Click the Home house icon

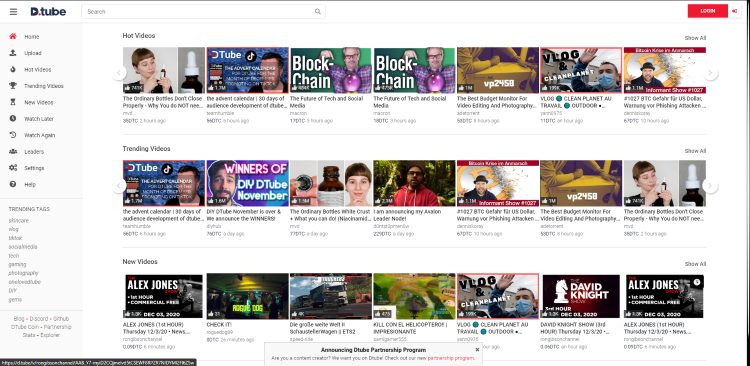pyautogui.click(x=13, y=36)
